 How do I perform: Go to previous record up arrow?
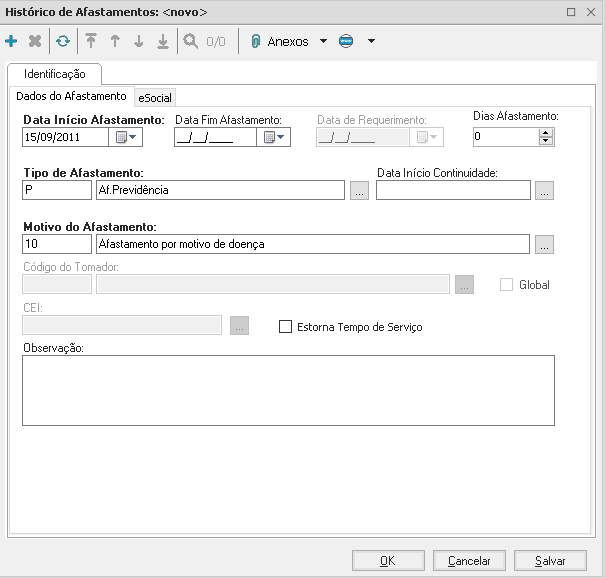(115, 41)
